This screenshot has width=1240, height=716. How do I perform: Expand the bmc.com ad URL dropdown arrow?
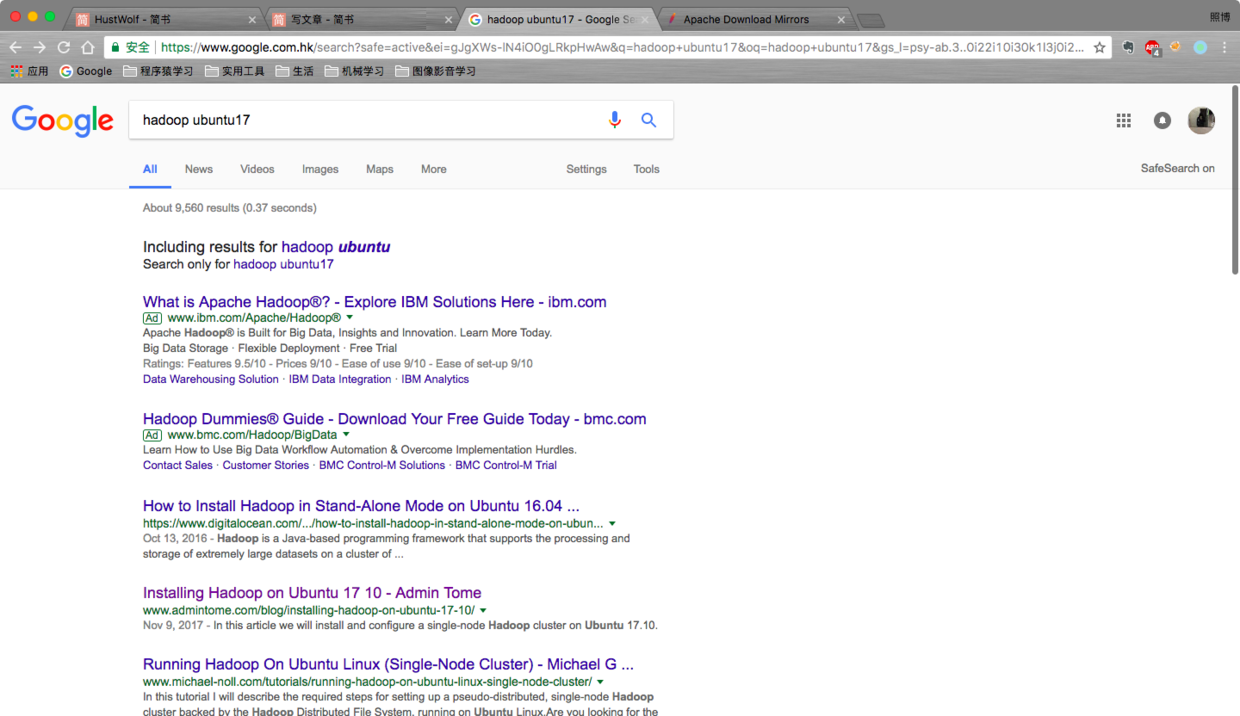(346, 435)
